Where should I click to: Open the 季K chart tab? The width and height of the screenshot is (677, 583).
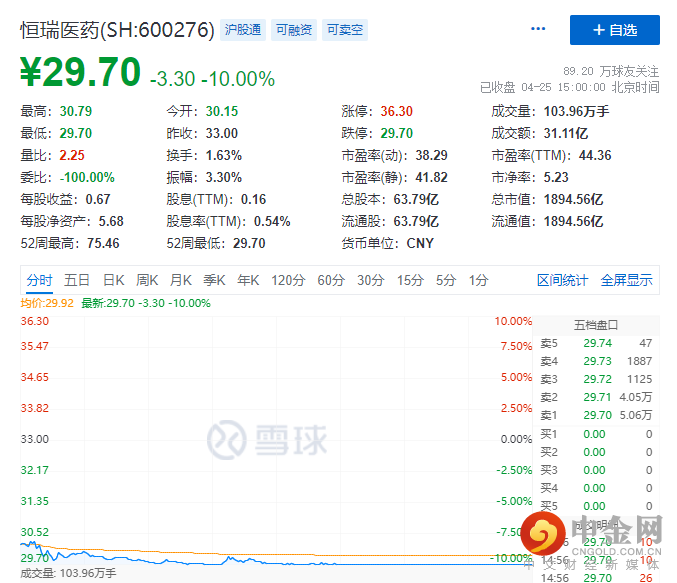(x=214, y=280)
